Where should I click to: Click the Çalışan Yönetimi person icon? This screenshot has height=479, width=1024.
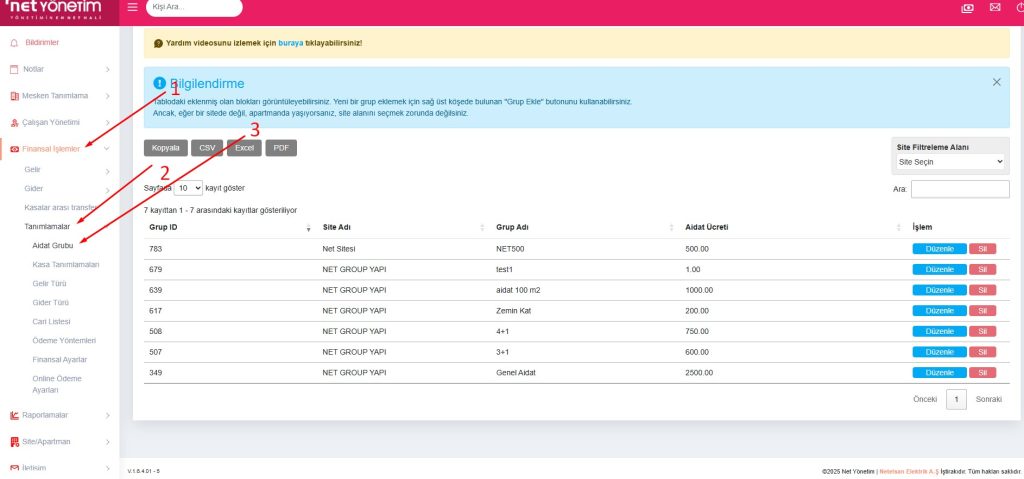(14, 122)
